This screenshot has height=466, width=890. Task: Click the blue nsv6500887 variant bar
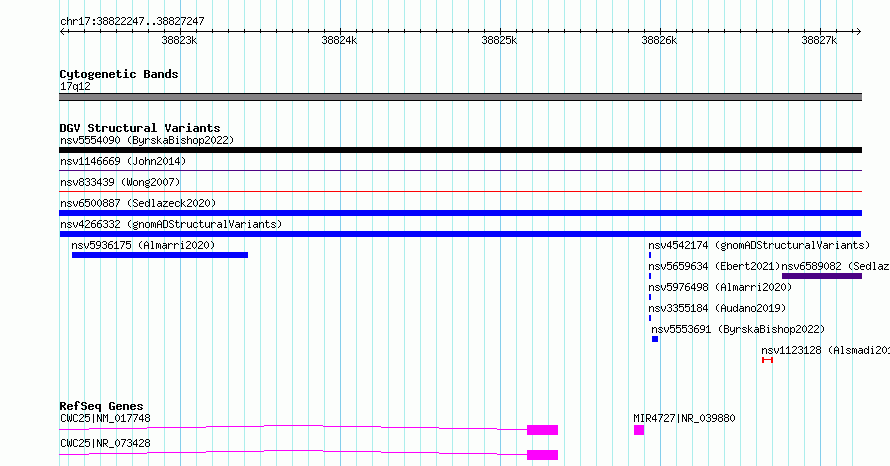pyautogui.click(x=460, y=213)
